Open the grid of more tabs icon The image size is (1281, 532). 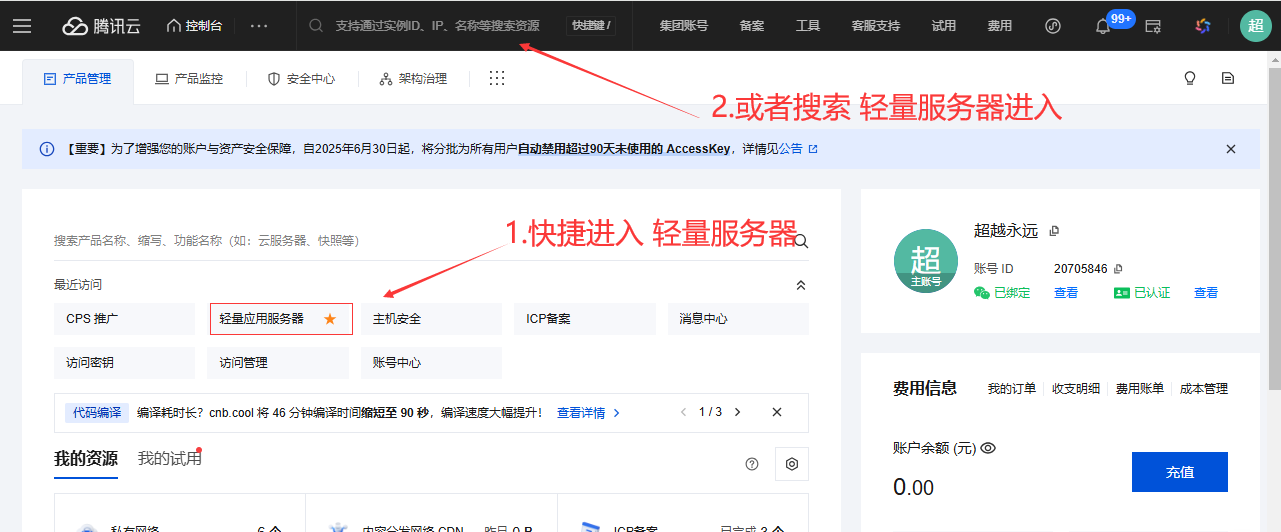point(497,78)
